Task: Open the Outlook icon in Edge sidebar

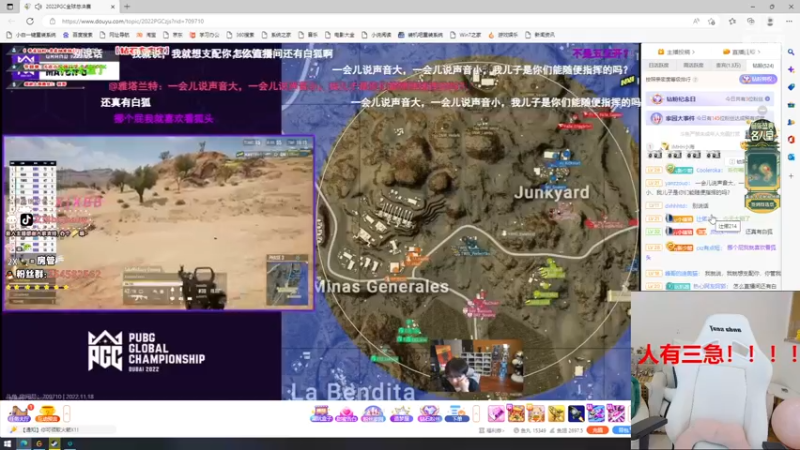Action: click(x=791, y=157)
